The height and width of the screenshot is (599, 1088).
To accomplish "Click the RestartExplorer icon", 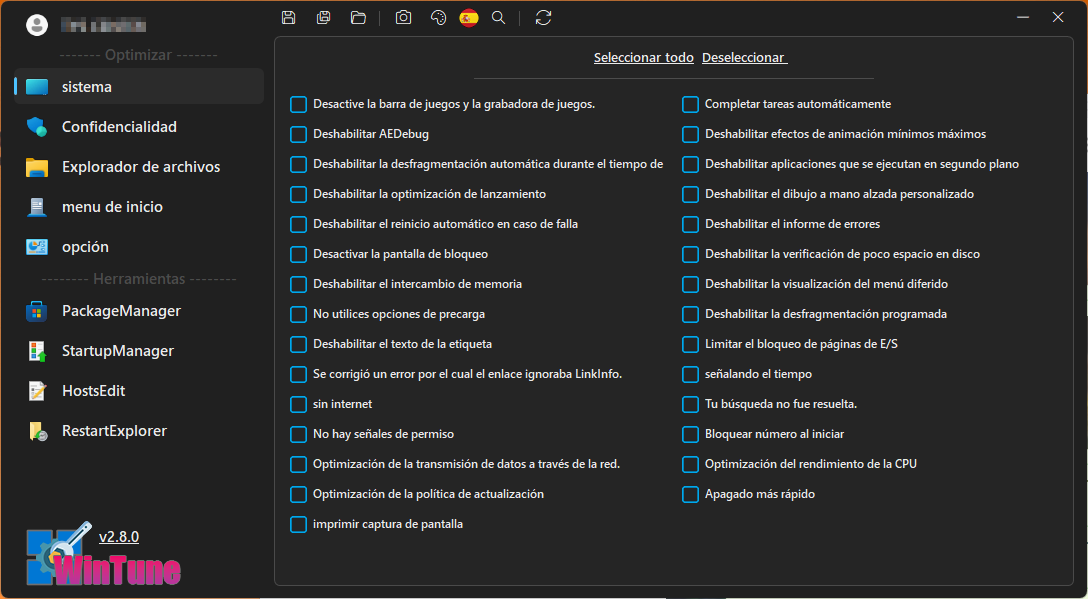I will click(x=37, y=431).
